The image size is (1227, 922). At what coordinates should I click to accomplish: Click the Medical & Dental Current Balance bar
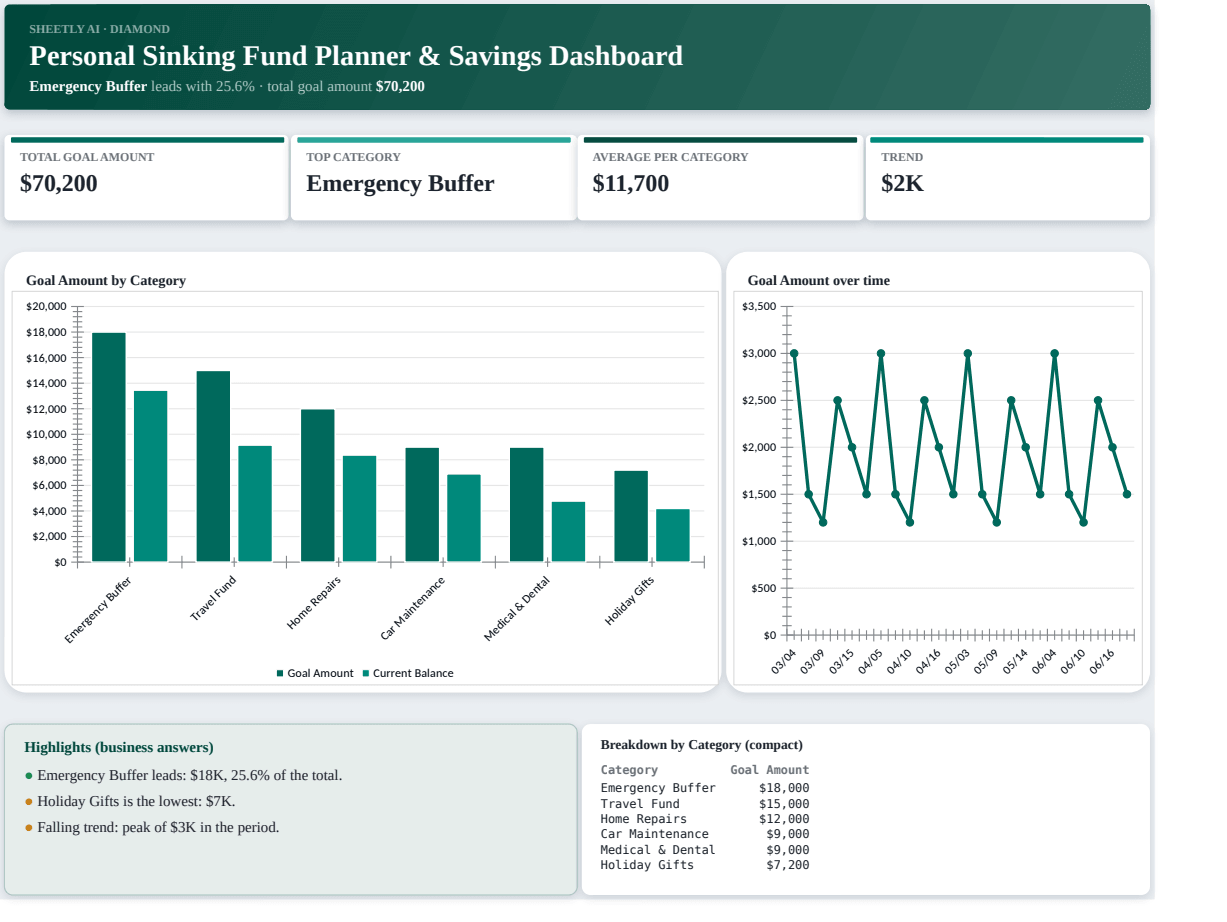coord(569,532)
